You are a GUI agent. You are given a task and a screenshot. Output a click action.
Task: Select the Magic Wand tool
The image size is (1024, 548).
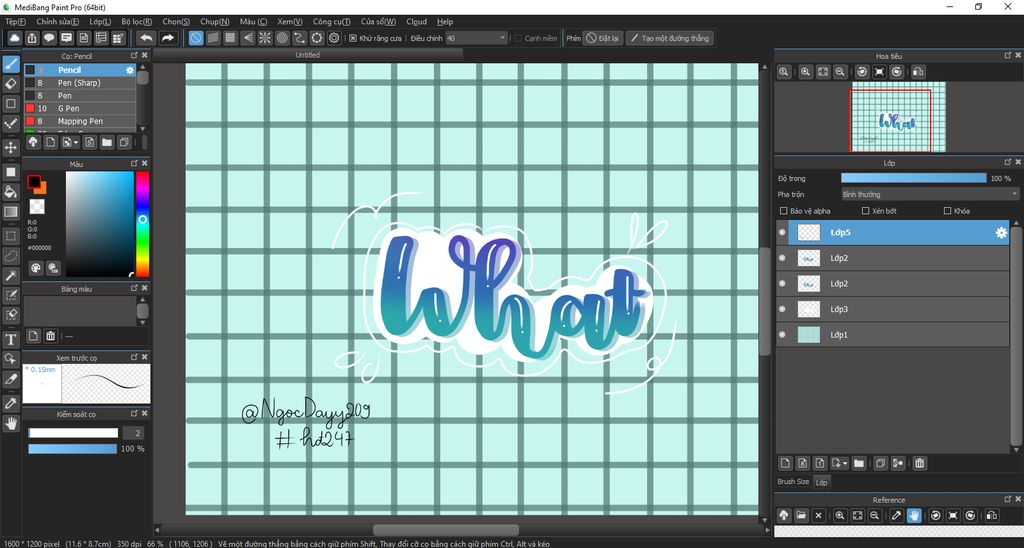pyautogui.click(x=10, y=276)
